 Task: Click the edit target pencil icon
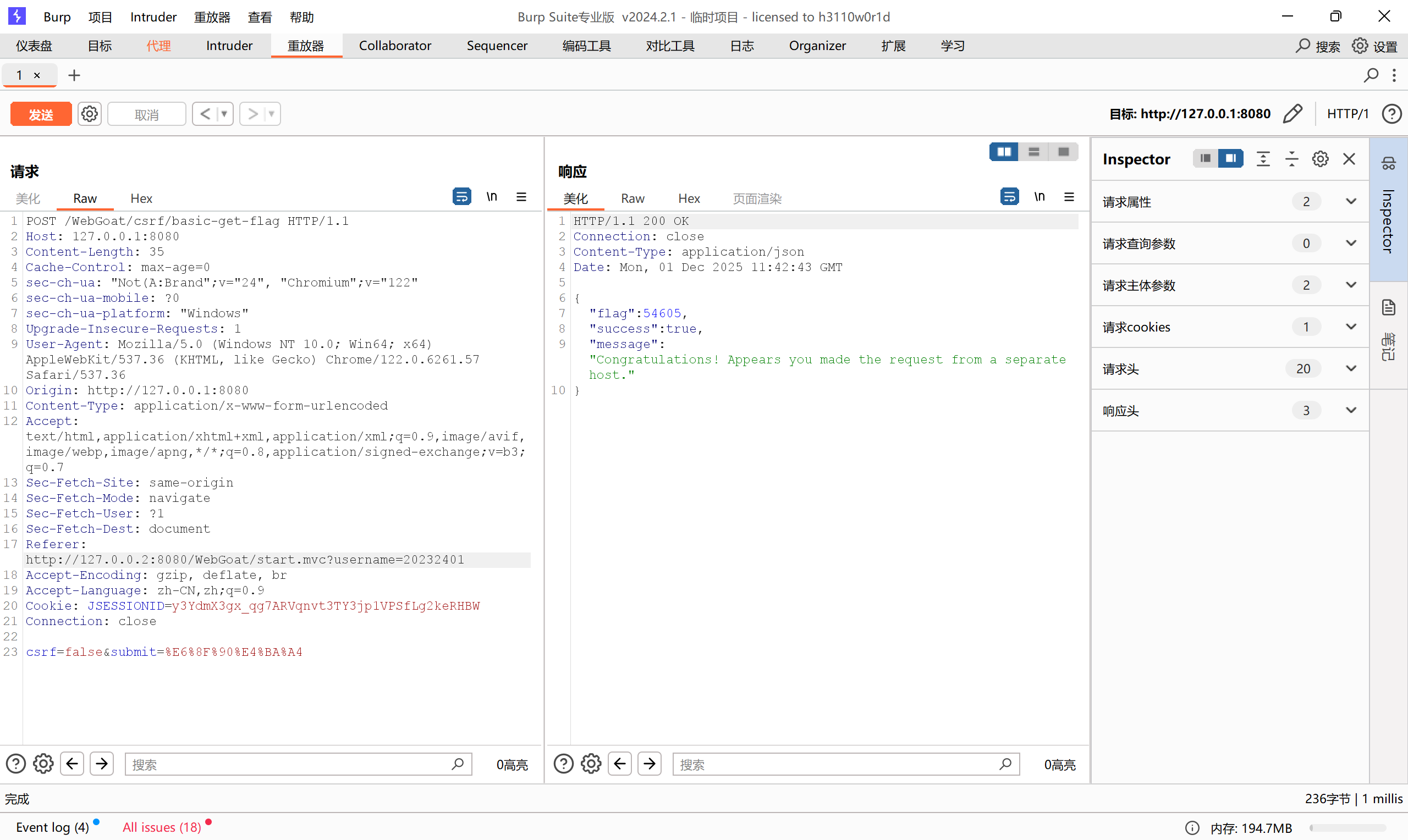[x=1292, y=114]
